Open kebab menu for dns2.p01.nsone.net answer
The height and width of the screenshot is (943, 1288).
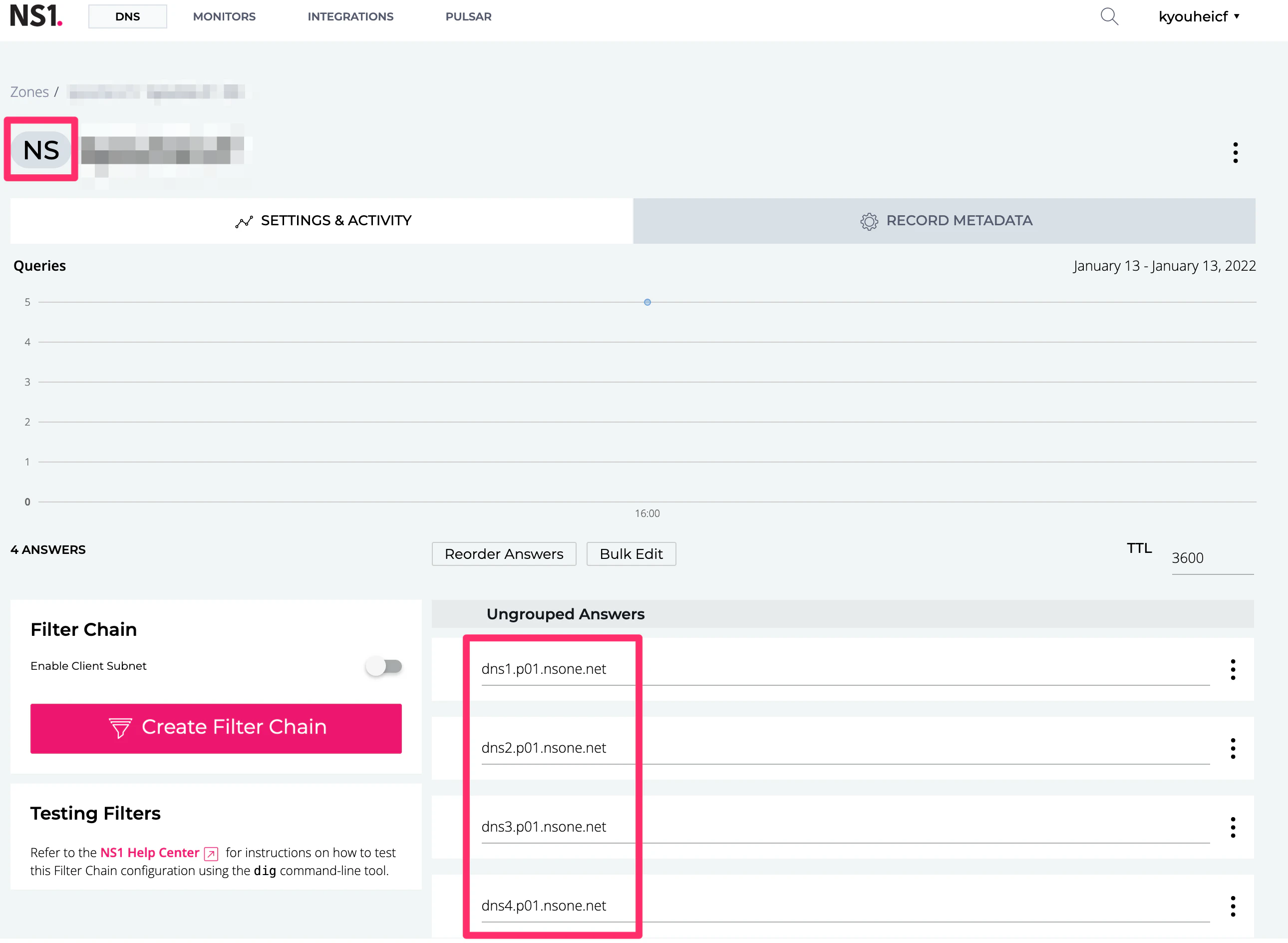(x=1233, y=748)
